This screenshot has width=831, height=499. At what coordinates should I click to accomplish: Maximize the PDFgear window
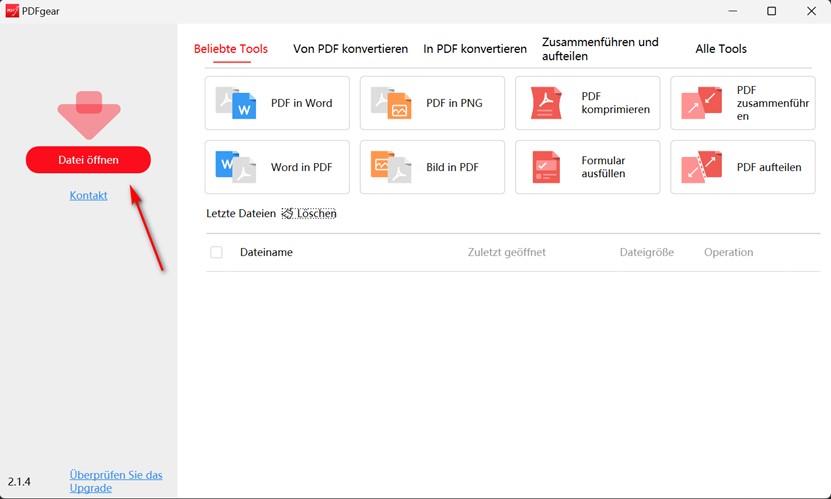[772, 11]
